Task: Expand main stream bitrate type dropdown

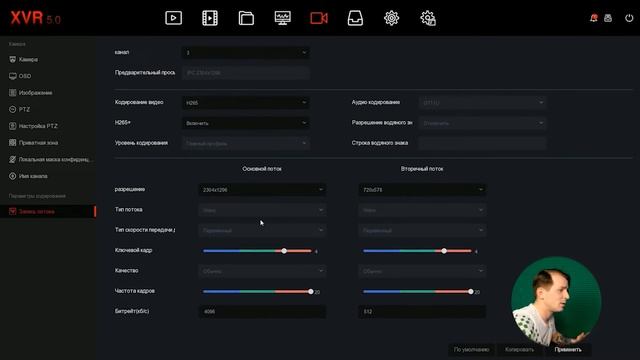Action: tap(262, 230)
